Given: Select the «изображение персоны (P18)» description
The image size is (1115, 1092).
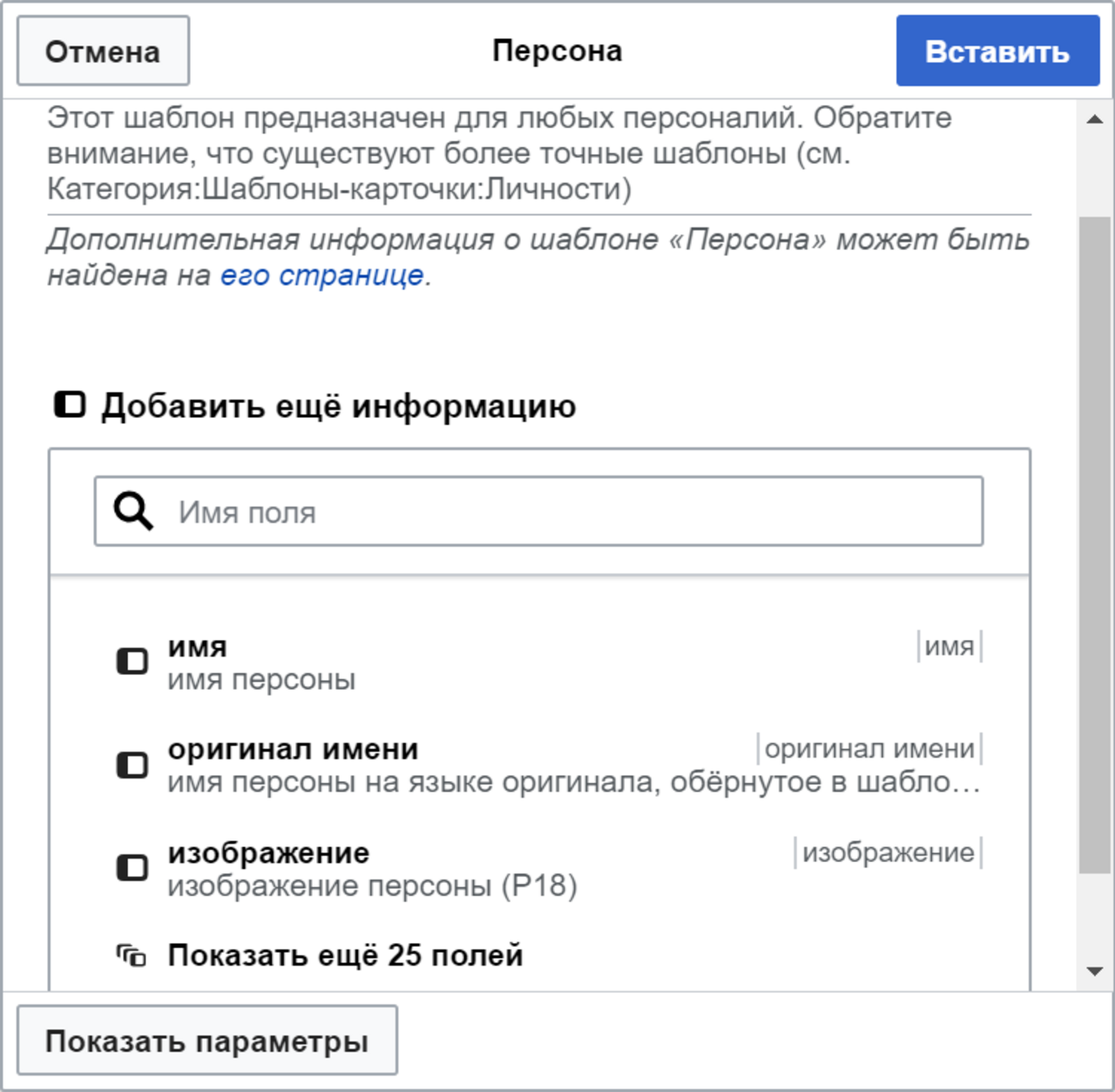Looking at the screenshot, I should click(372, 886).
